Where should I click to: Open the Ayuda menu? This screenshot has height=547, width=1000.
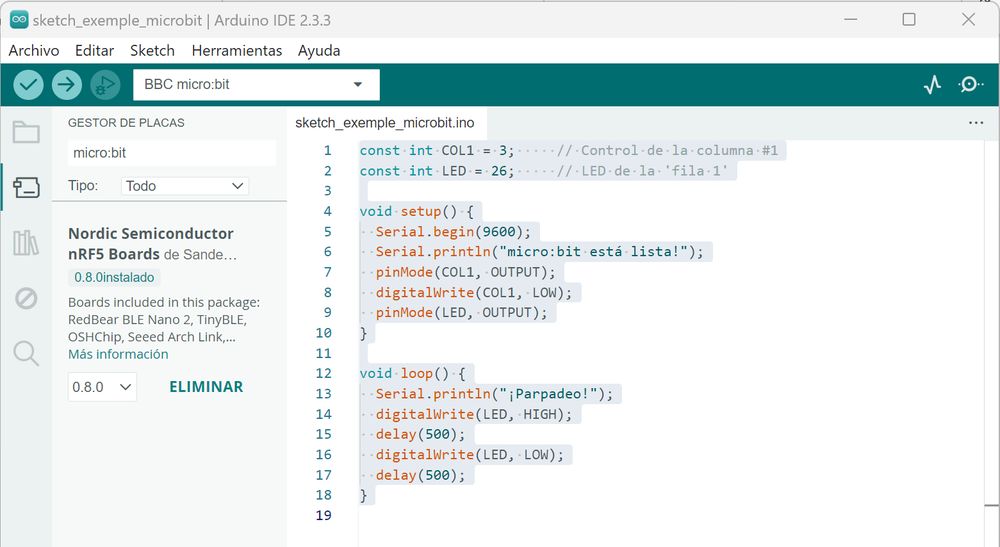click(319, 50)
